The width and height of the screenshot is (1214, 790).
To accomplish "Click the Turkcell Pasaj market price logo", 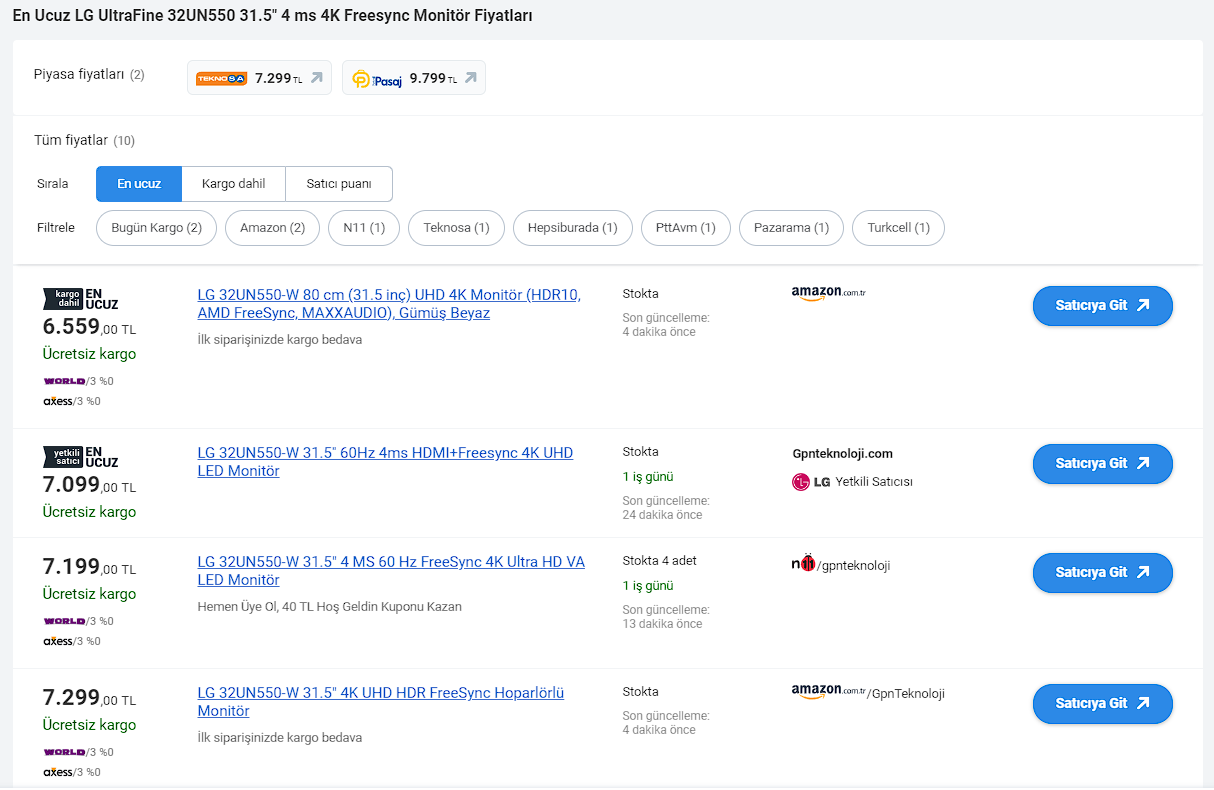I will click(376, 78).
